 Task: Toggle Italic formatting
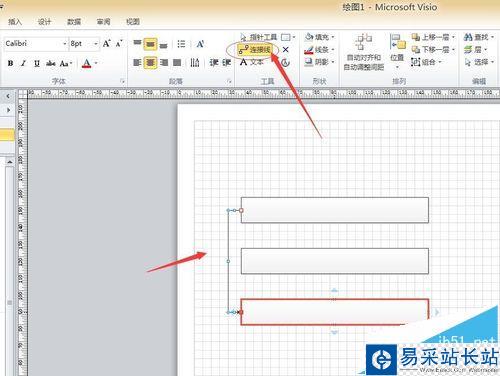[x=23, y=63]
